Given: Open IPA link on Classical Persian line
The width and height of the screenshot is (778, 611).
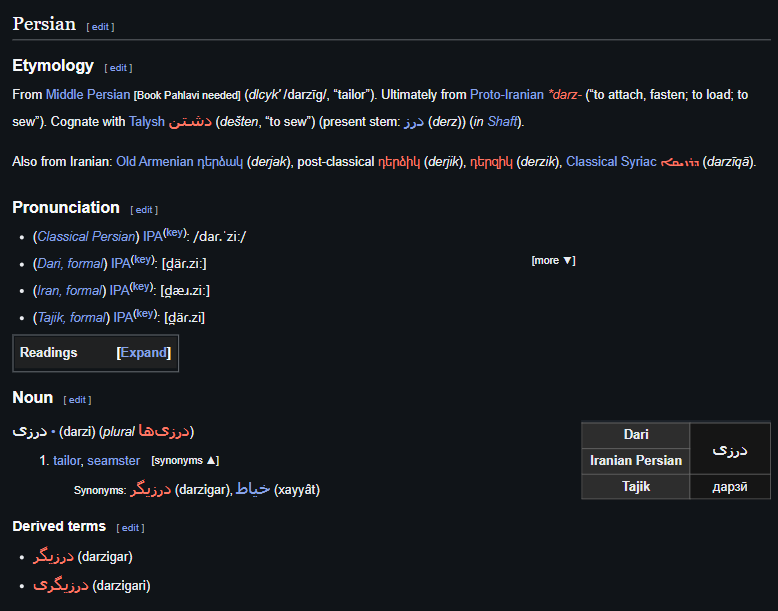Looking at the screenshot, I should pos(153,236).
